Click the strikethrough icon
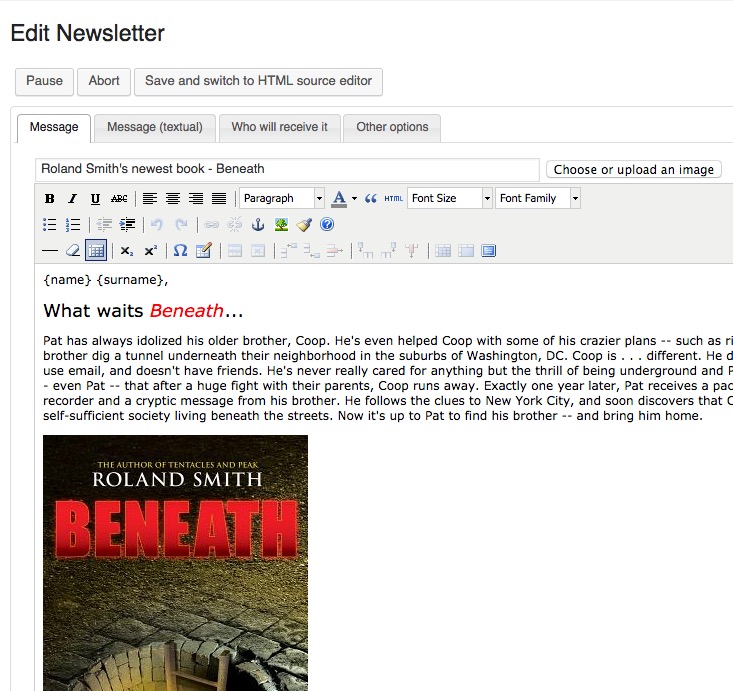 tap(119, 199)
